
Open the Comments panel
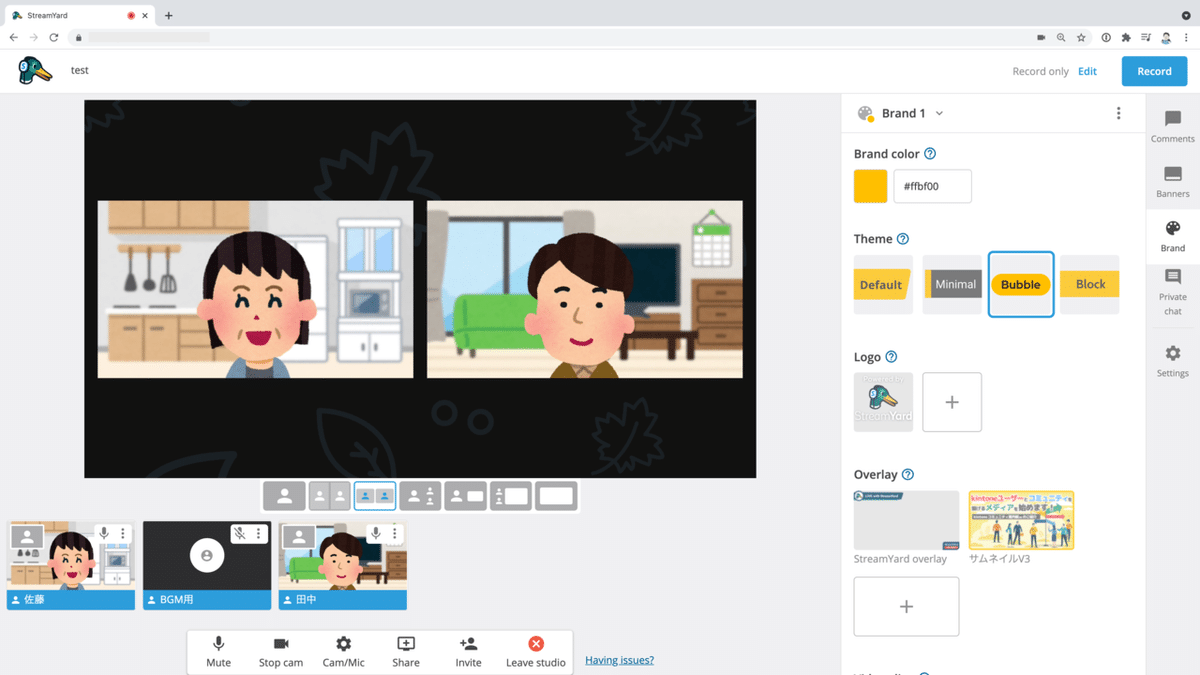pyautogui.click(x=1173, y=126)
